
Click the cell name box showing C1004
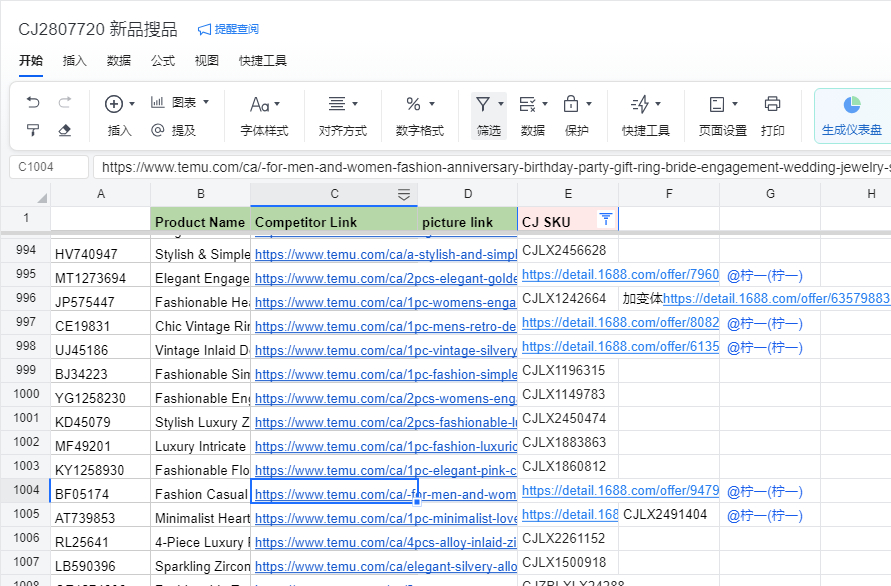click(x=48, y=168)
